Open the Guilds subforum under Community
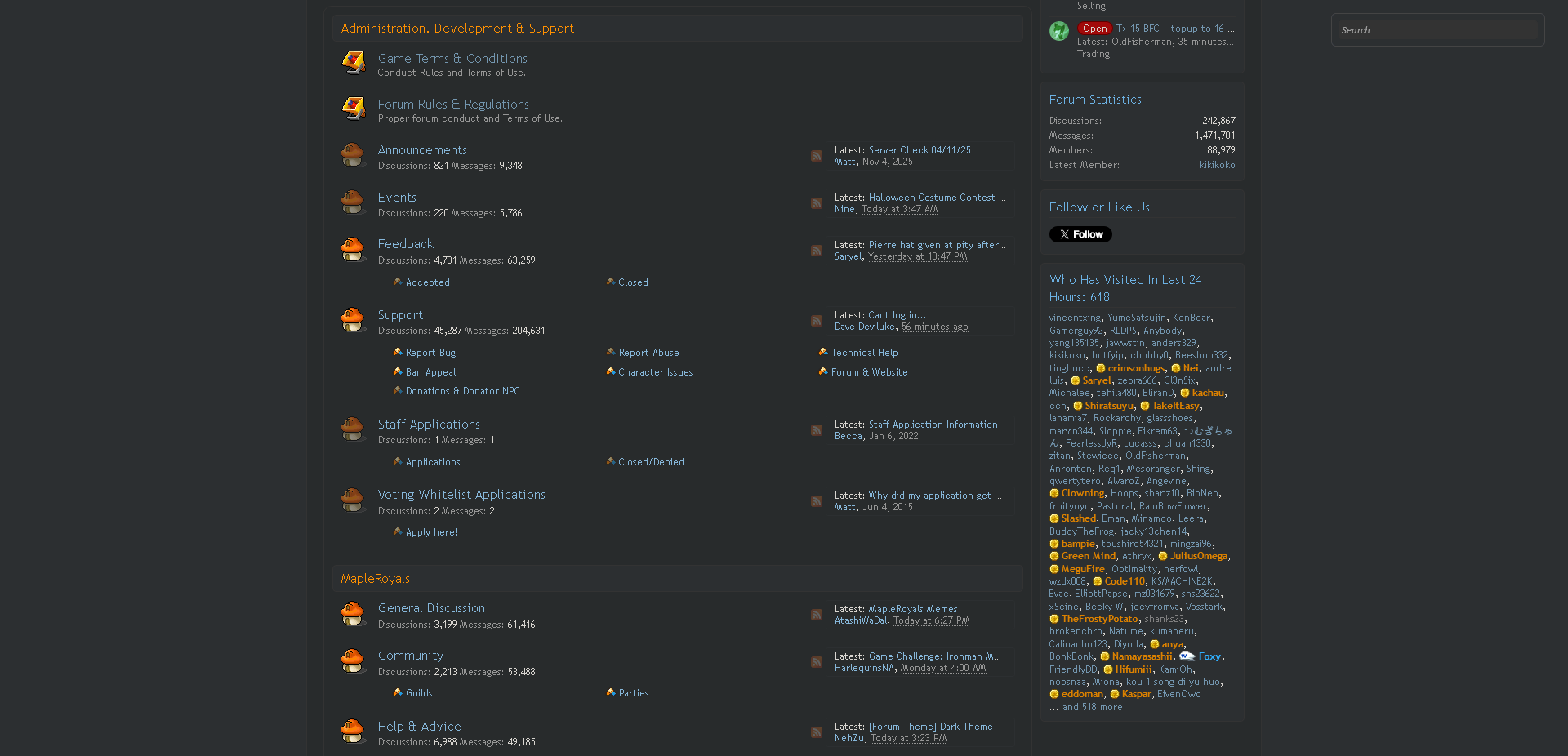Screen dimensions: 1568x756 [419, 693]
